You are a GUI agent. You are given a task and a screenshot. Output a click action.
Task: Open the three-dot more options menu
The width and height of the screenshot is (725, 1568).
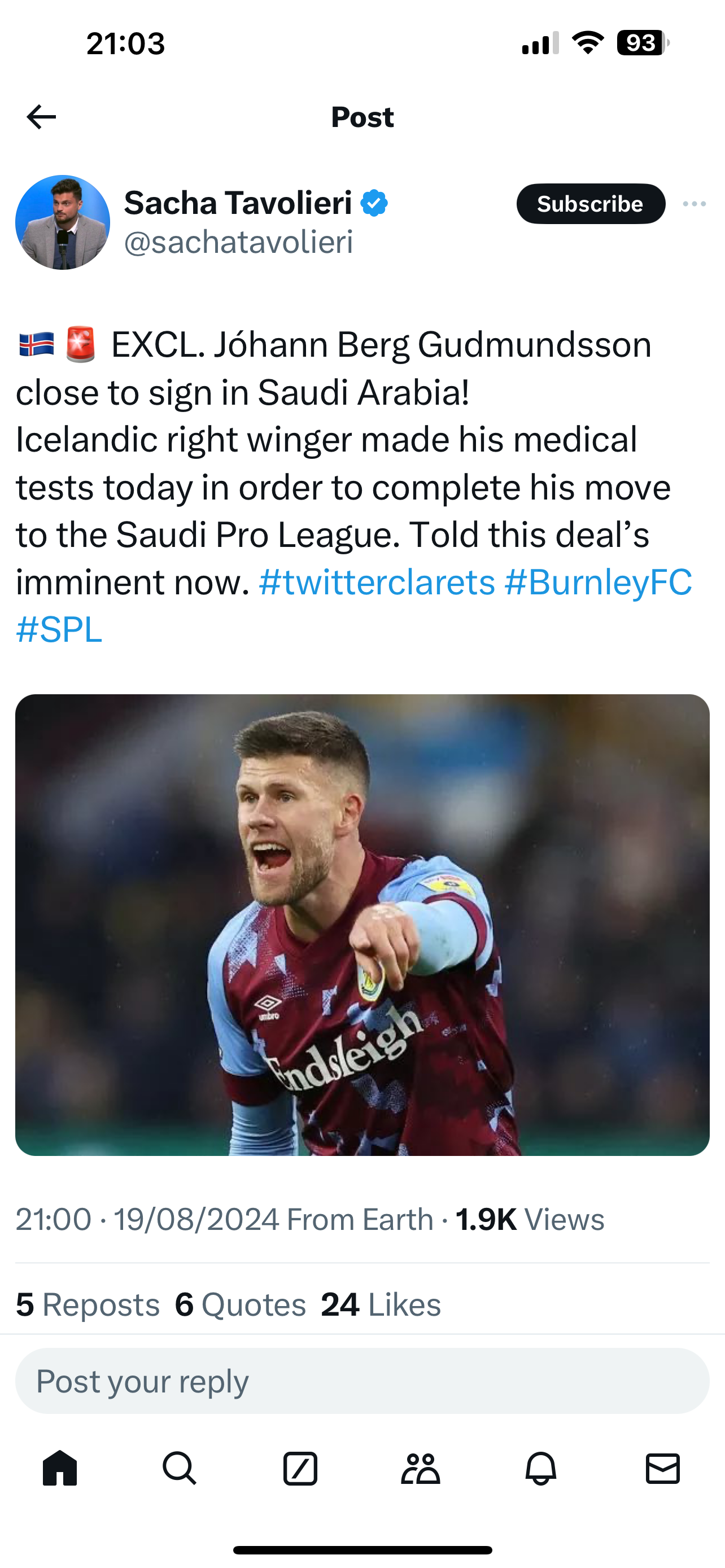coord(695,204)
